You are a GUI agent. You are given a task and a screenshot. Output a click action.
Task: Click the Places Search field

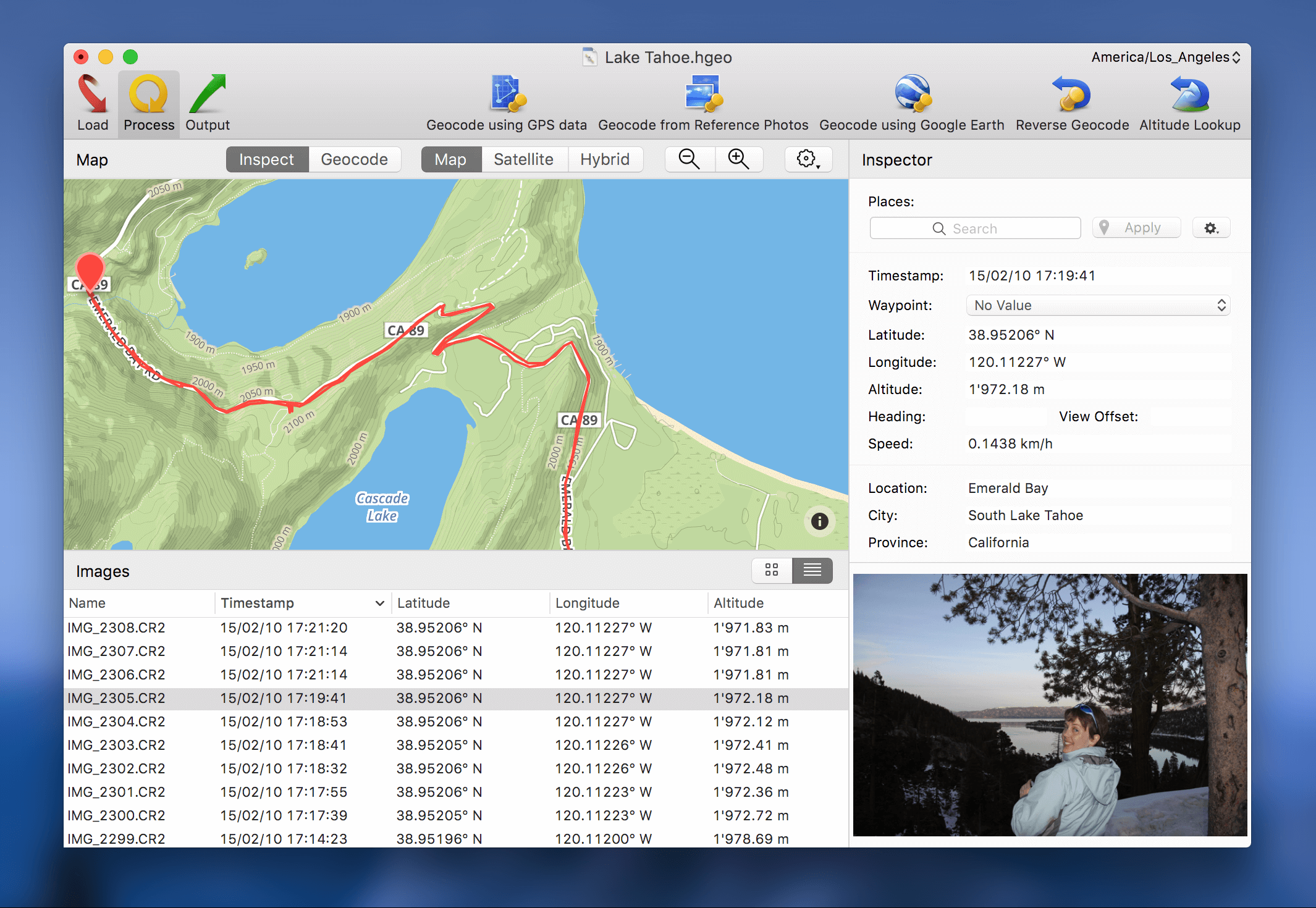click(975, 228)
